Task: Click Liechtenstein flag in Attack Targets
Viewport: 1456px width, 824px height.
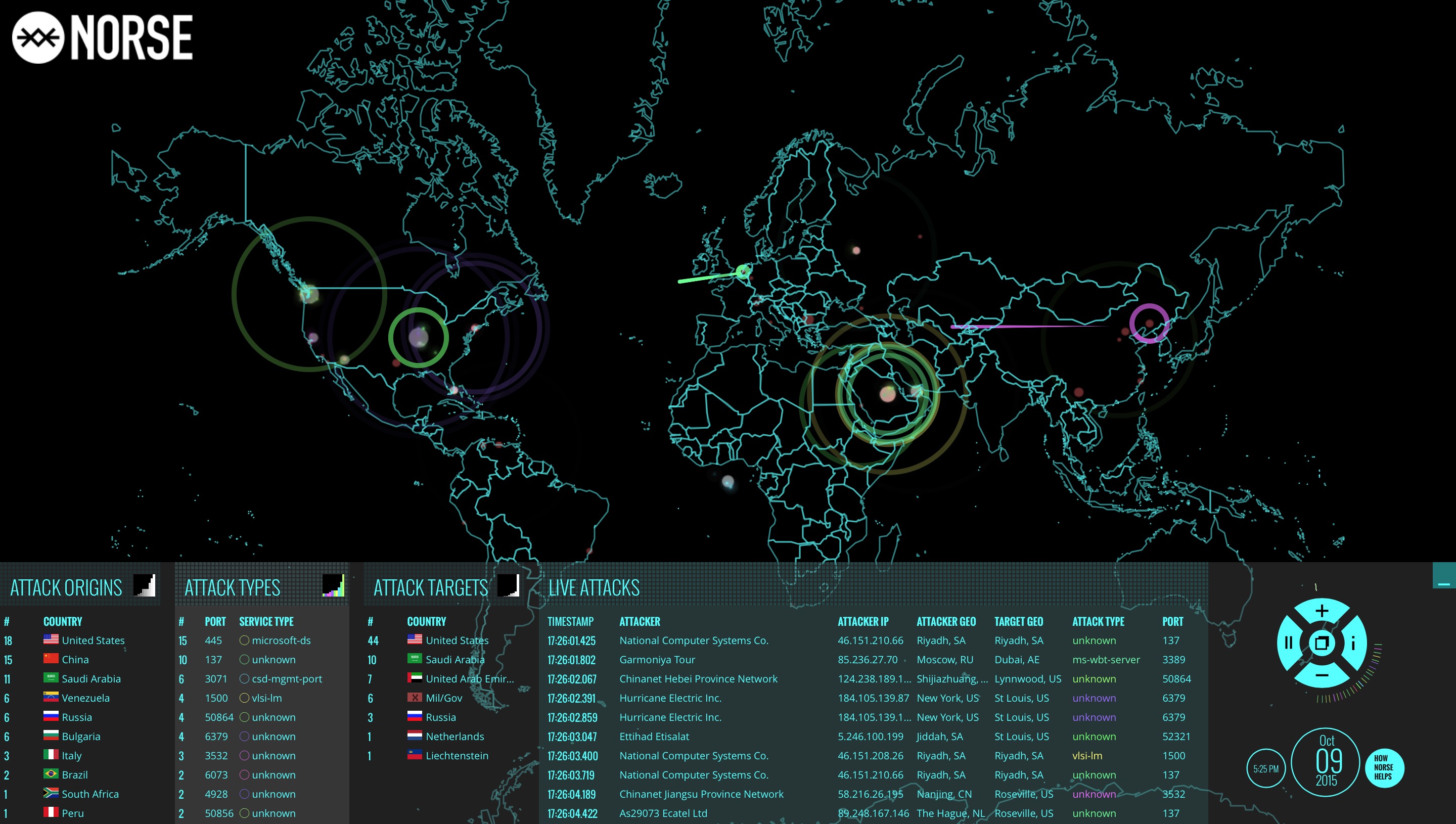Action: click(415, 755)
